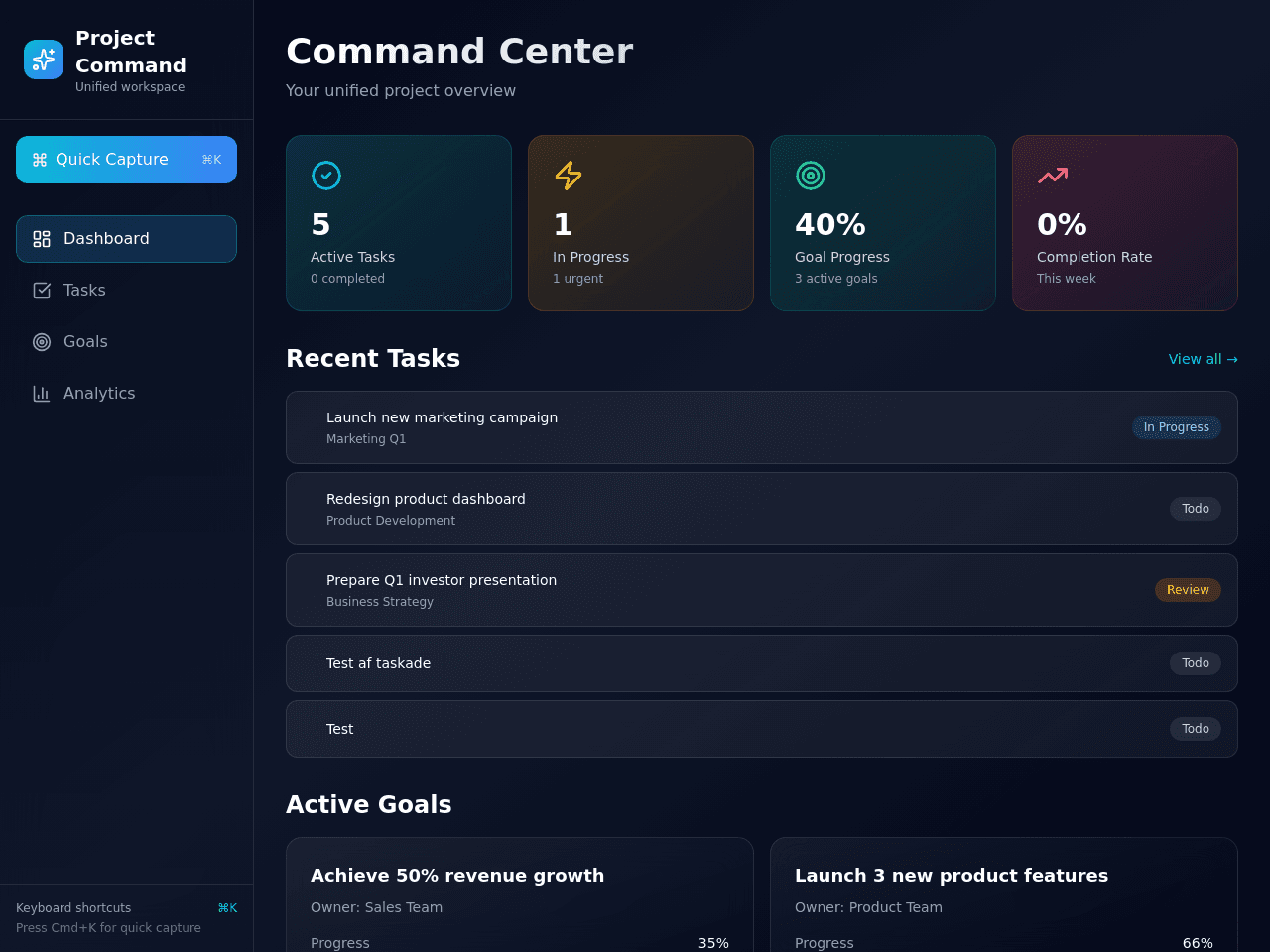
Task: Click the Marketing Q1 project label
Action: [x=366, y=439]
